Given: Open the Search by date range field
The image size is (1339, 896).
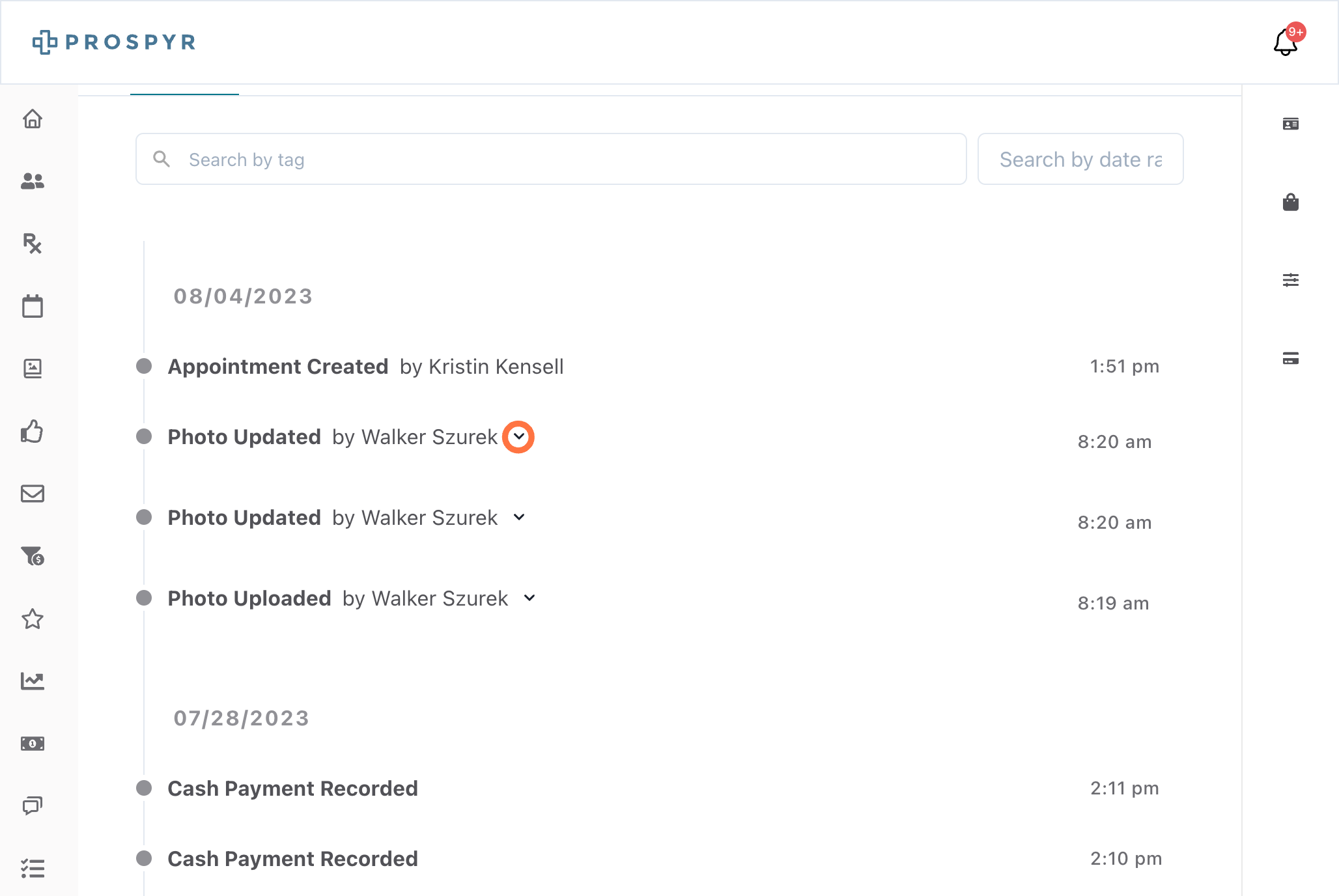Looking at the screenshot, I should [x=1080, y=159].
